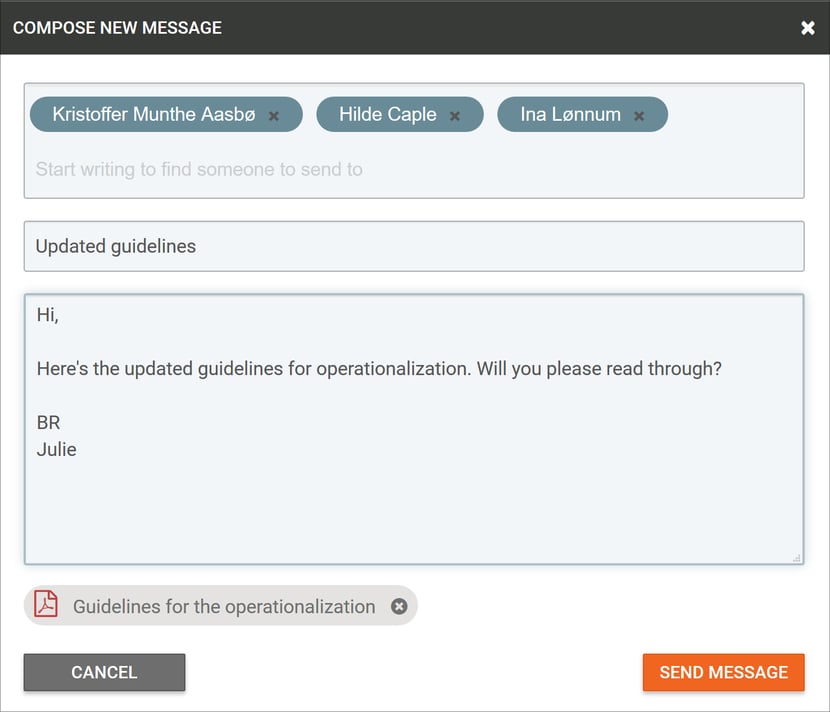Image resolution: width=830 pixels, height=712 pixels.
Task: Click inside the message body text area
Action: [414, 429]
